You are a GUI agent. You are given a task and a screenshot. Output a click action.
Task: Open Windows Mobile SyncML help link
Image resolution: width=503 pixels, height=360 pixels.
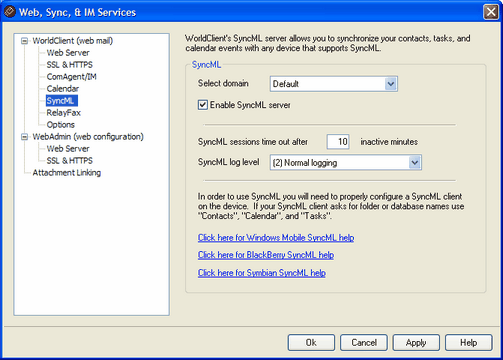276,238
